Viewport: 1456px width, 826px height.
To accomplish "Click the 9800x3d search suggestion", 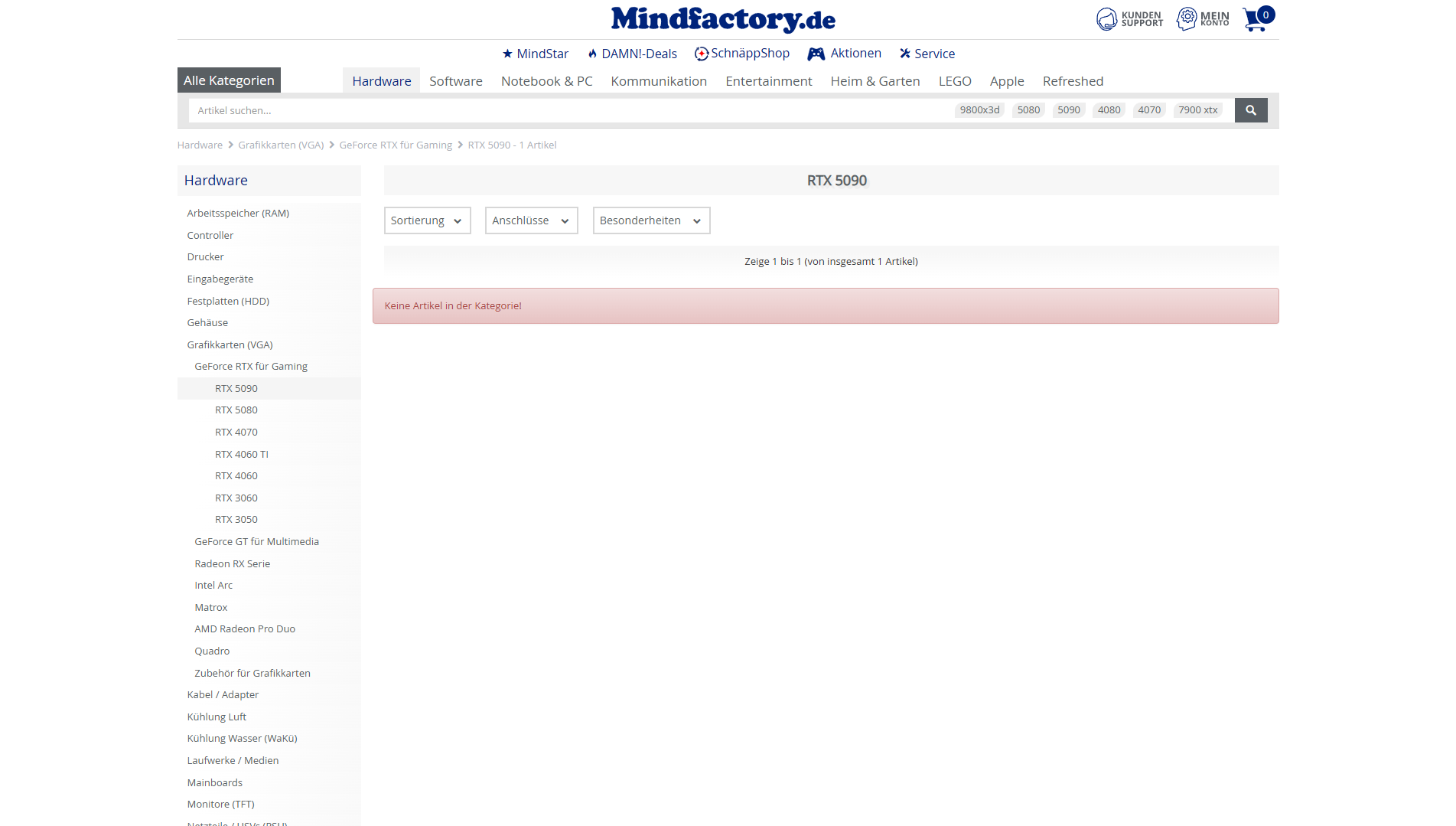I will point(979,110).
